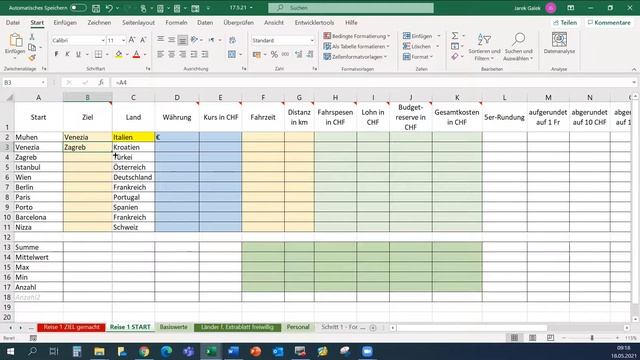The width and height of the screenshot is (640, 360).
Task: Click the zoom slider handle in the status bar
Action: (592, 338)
